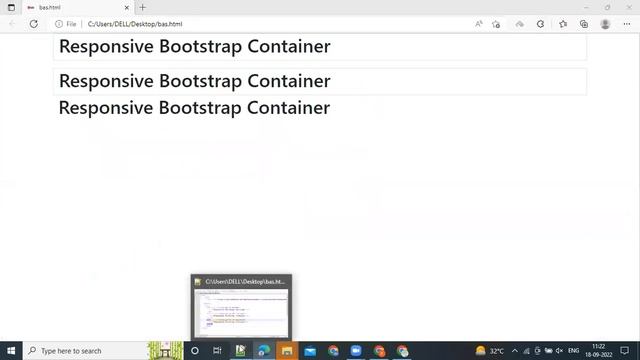Minimize the browser window
The height and width of the screenshot is (360, 640).
click(x=586, y=7)
